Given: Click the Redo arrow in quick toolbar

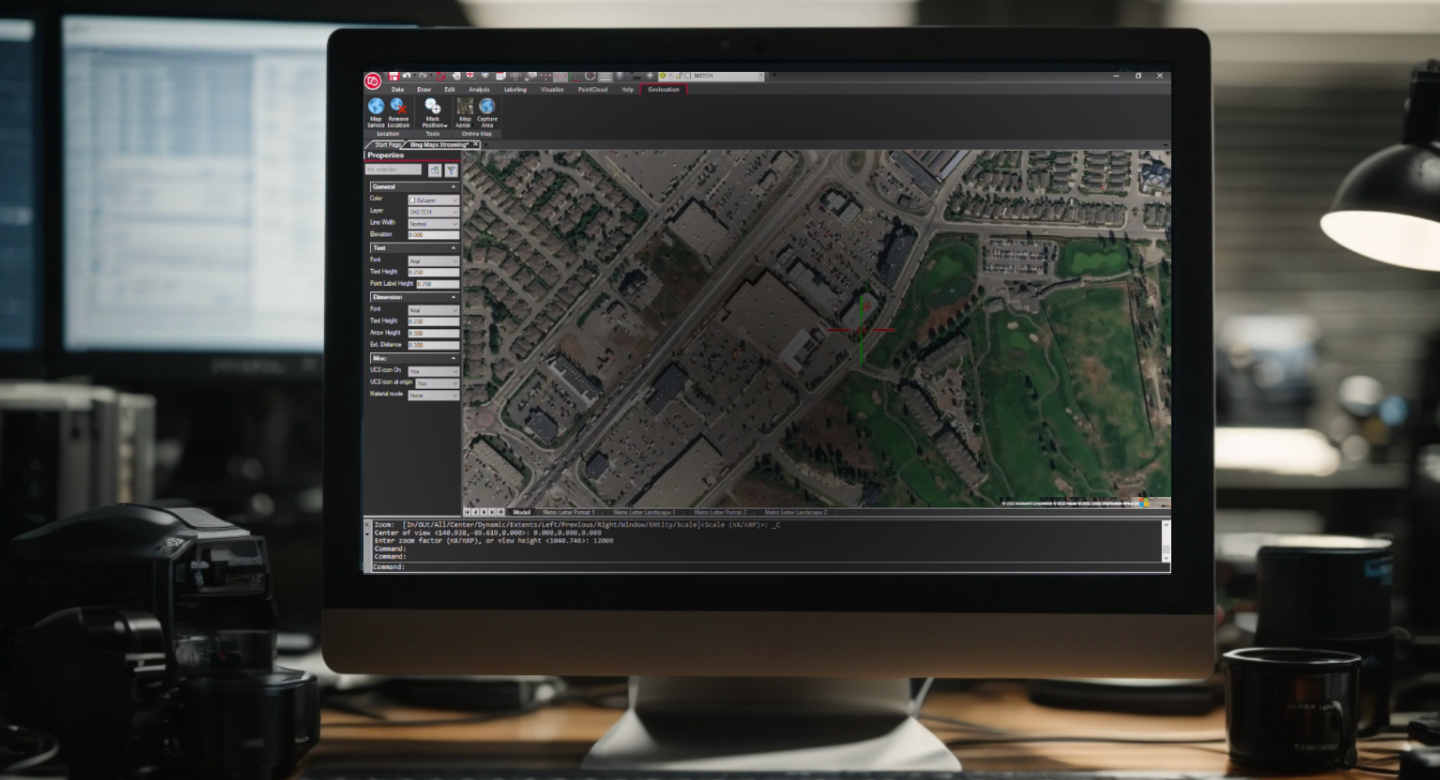Looking at the screenshot, I should click(423, 76).
